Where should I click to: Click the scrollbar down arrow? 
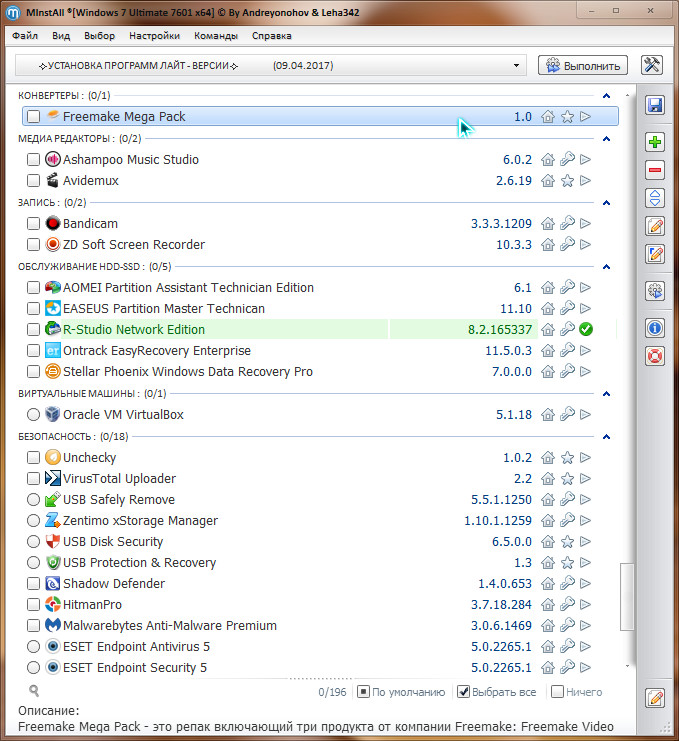coord(627,666)
